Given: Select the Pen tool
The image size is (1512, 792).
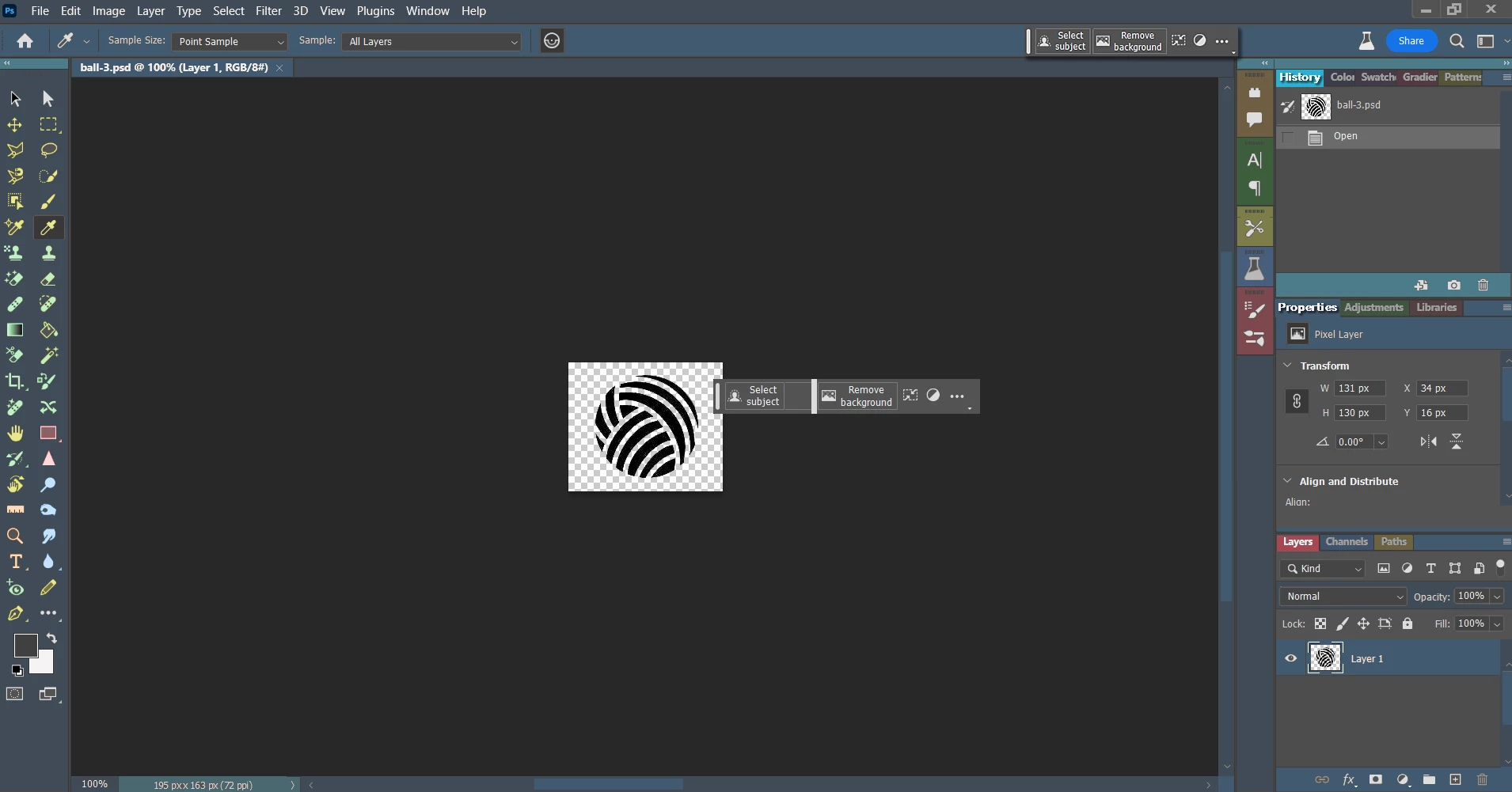Looking at the screenshot, I should tap(15, 613).
